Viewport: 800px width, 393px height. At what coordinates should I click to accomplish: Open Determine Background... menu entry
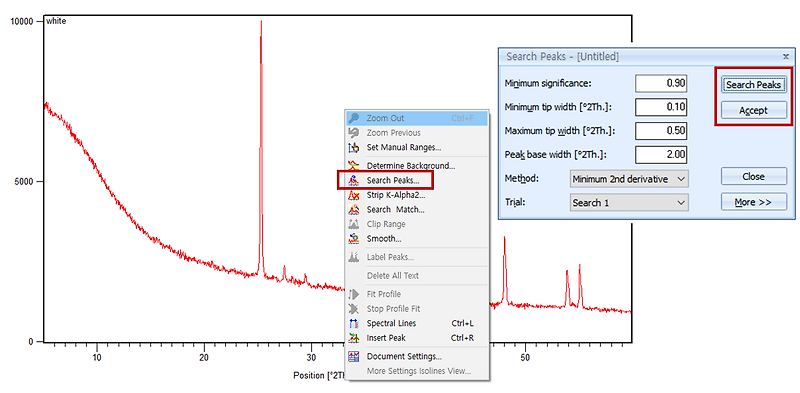coord(417,165)
